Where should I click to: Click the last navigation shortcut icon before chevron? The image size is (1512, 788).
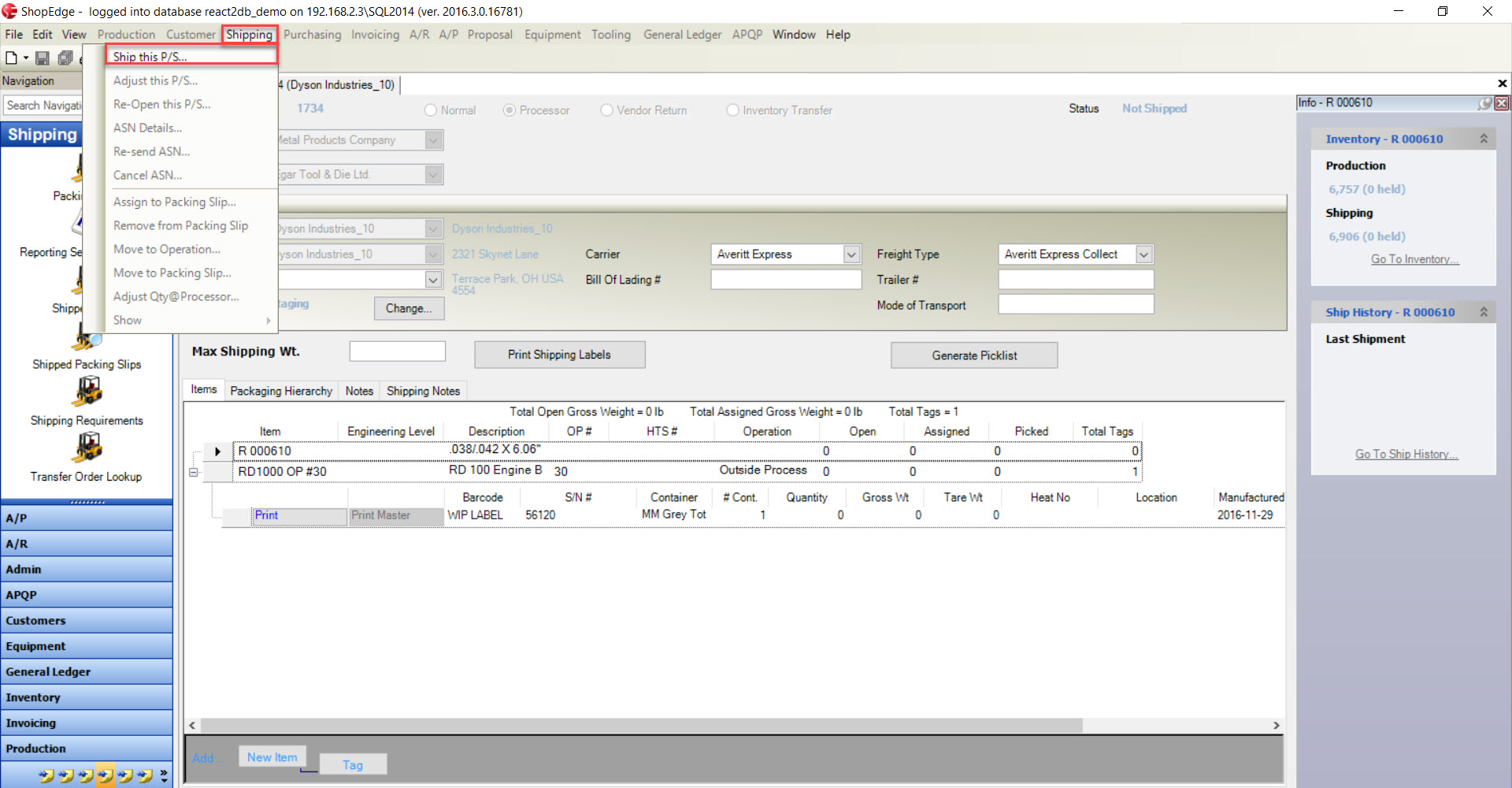tap(145, 776)
